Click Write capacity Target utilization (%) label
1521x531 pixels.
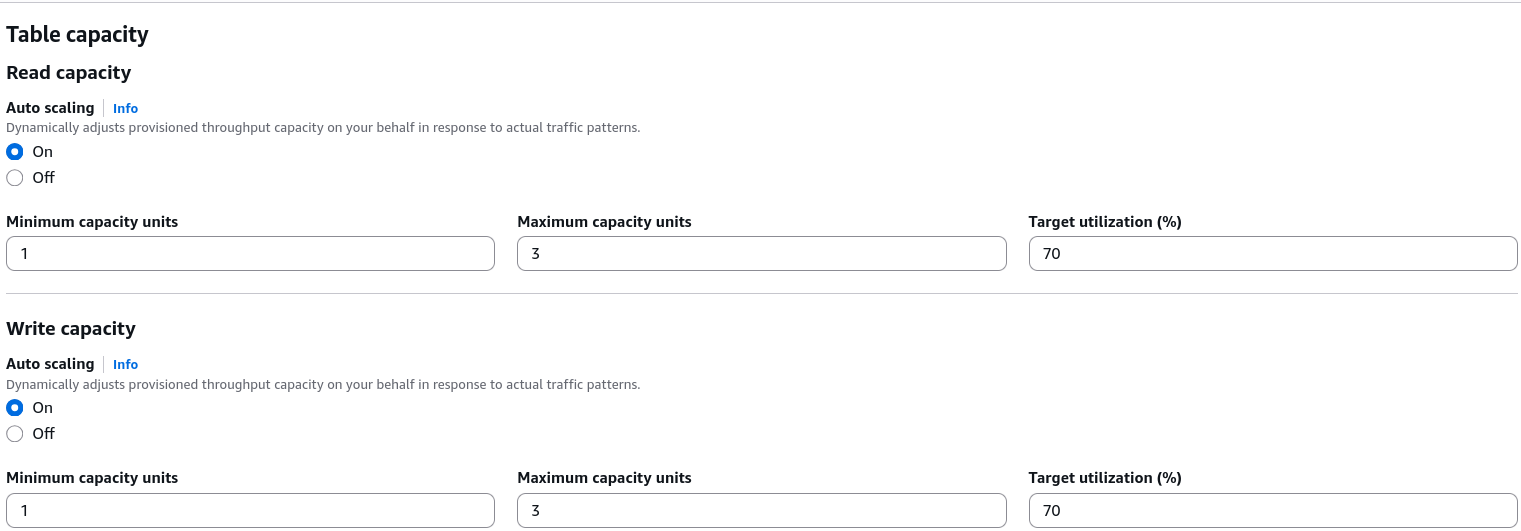1105,478
